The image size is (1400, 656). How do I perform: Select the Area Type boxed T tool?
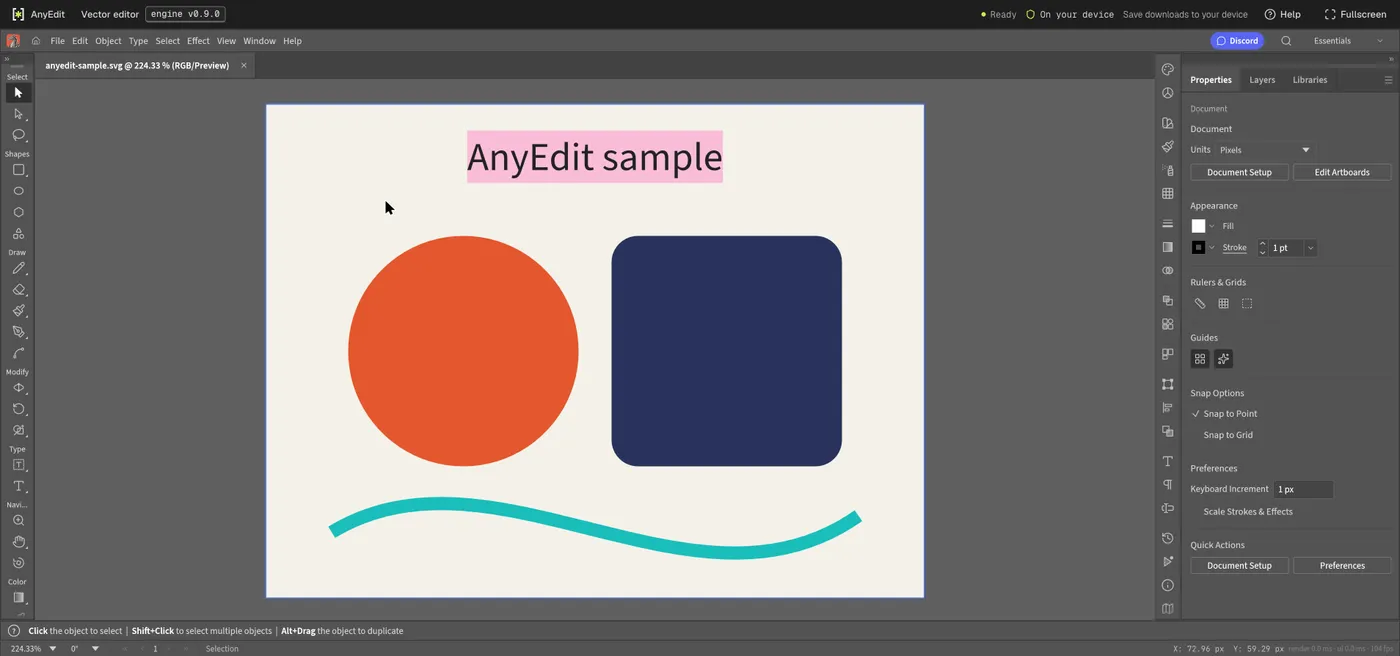coord(18,465)
